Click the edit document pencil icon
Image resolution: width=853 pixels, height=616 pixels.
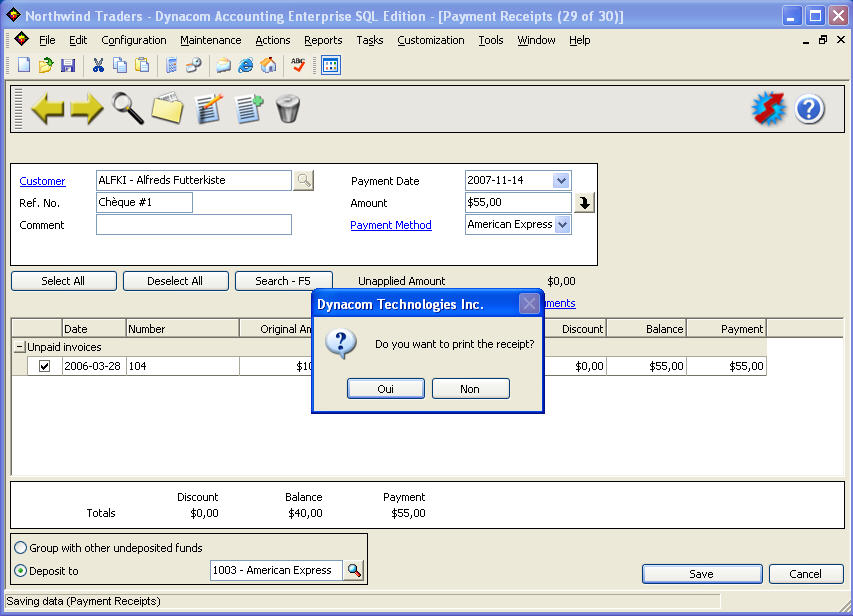point(209,108)
